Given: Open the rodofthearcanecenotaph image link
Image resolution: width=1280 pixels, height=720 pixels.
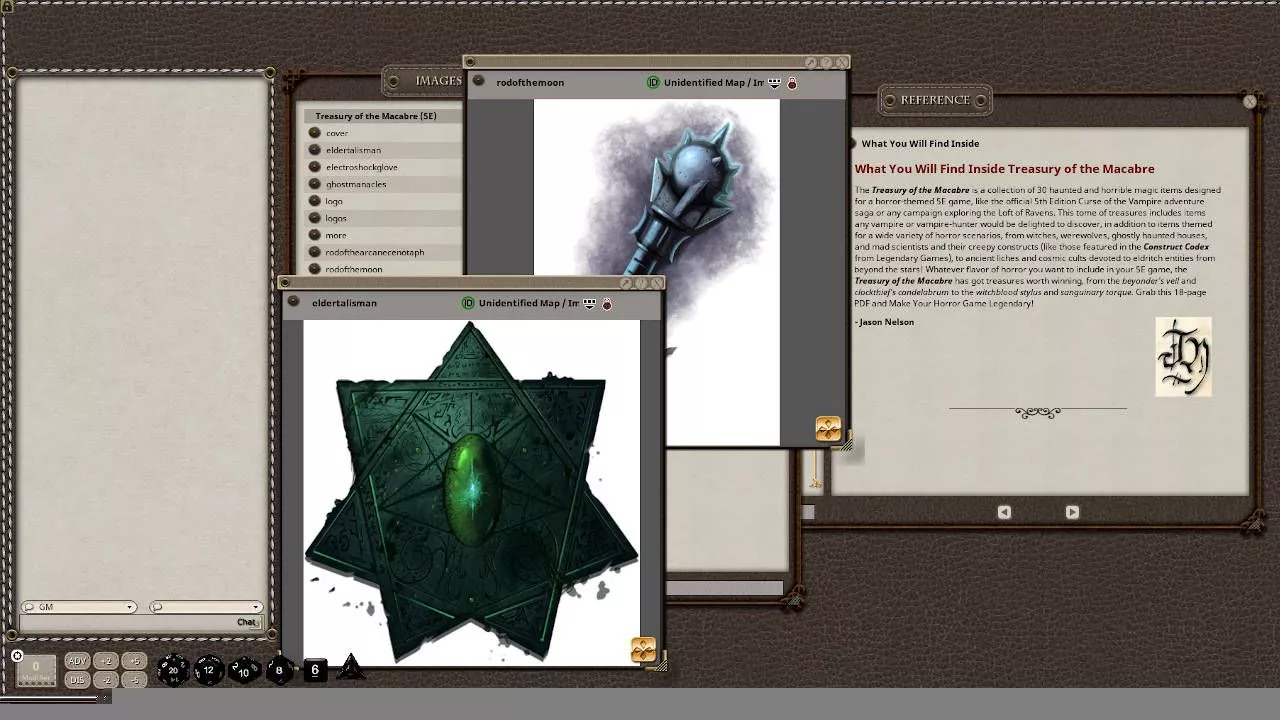Looking at the screenshot, I should coord(315,252).
